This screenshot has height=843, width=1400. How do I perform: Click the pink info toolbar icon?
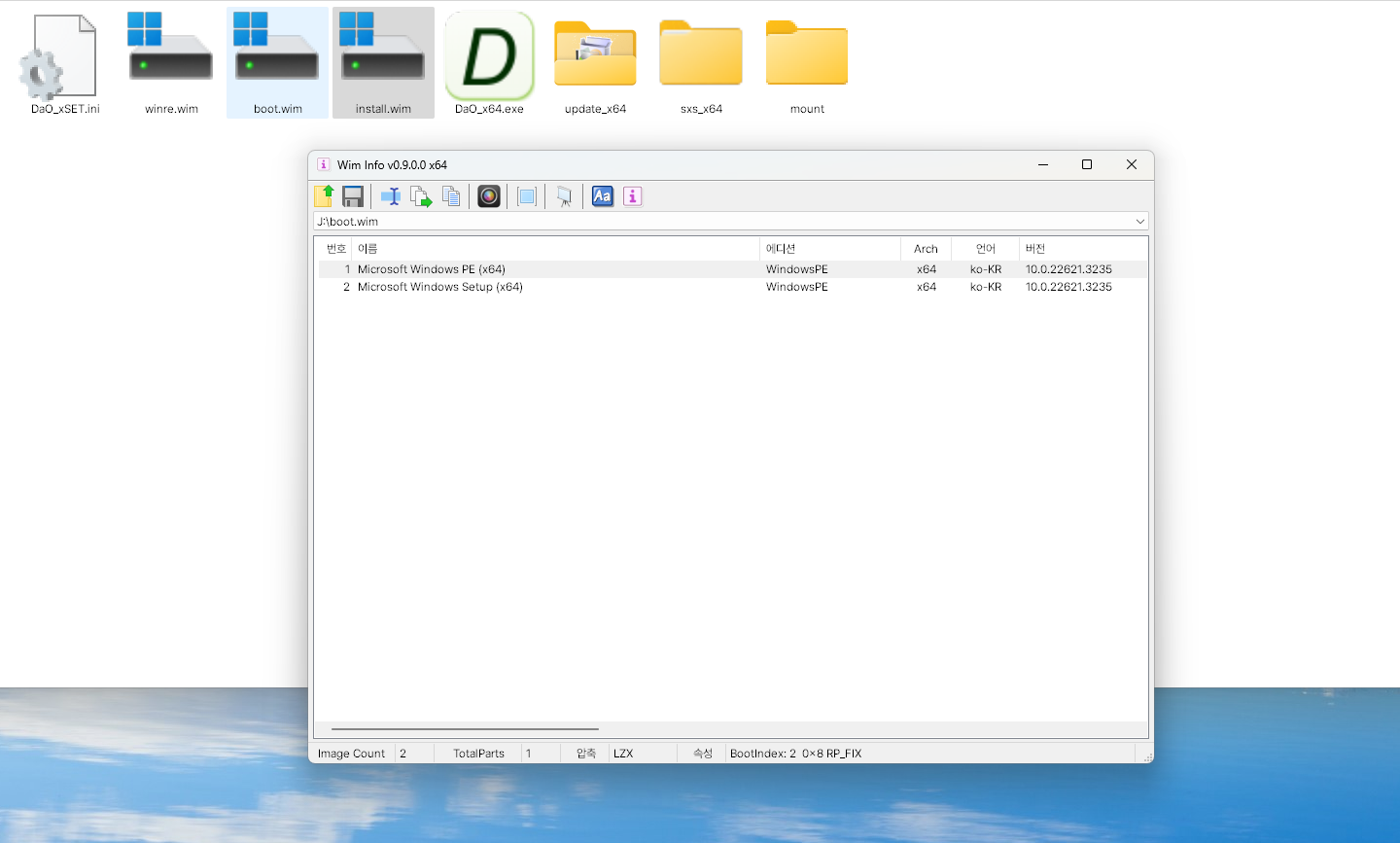[x=633, y=196]
